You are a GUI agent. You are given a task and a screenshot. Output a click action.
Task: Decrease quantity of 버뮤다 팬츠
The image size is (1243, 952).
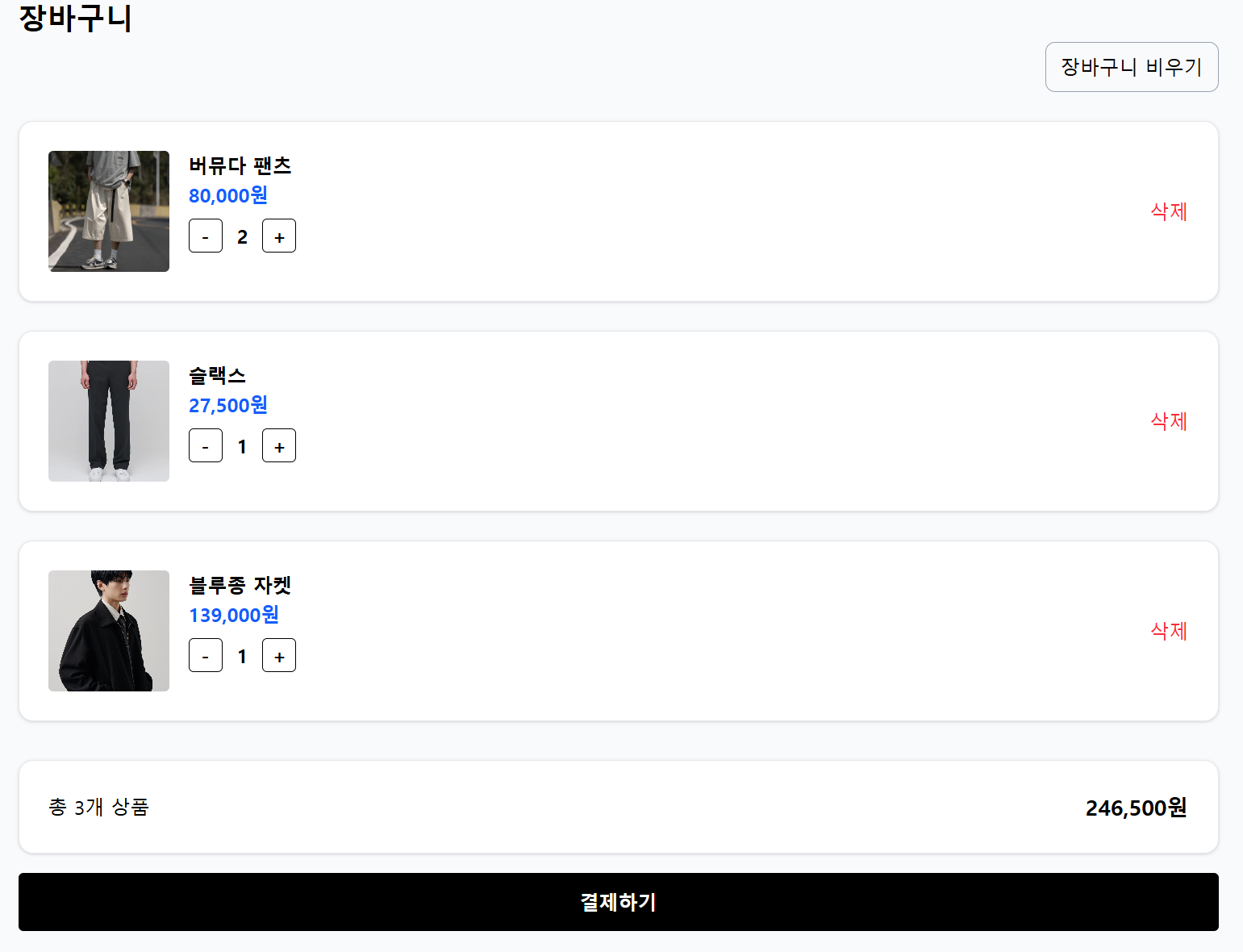(206, 236)
